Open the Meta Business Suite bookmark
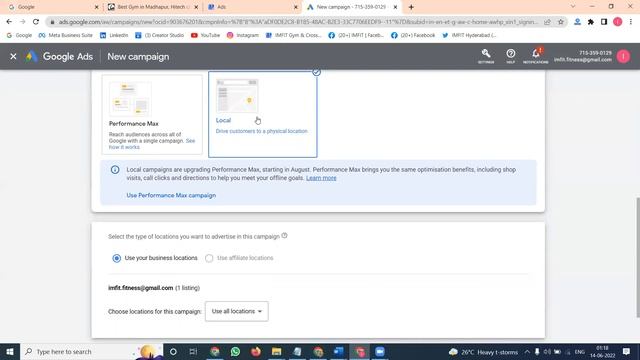Viewport: 640px width, 360px height. [66, 35]
